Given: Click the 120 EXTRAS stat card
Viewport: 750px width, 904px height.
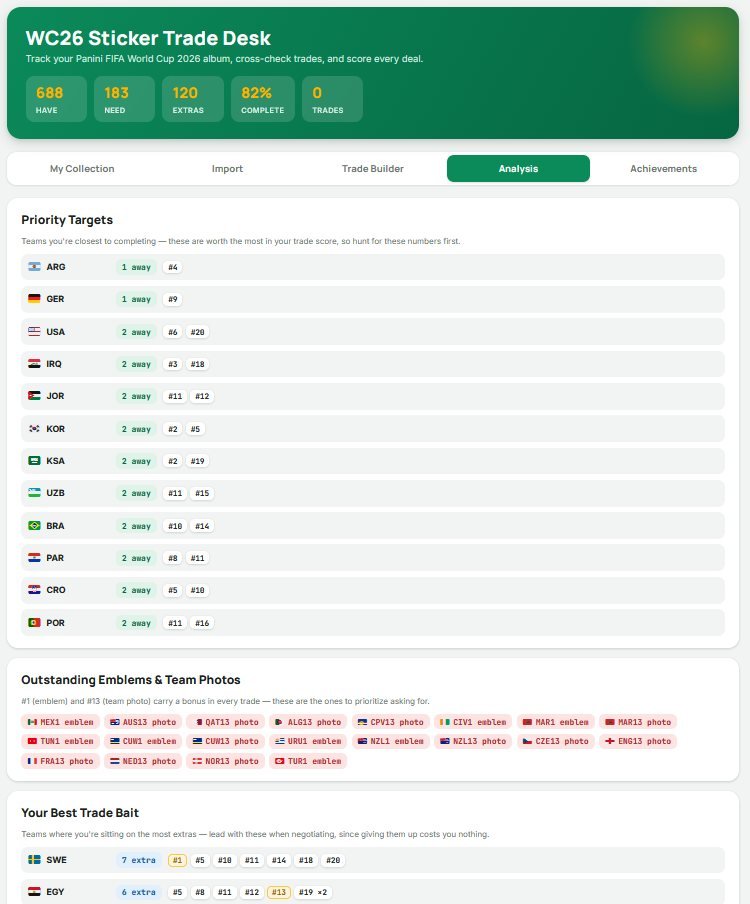Looking at the screenshot, I should pos(193,99).
